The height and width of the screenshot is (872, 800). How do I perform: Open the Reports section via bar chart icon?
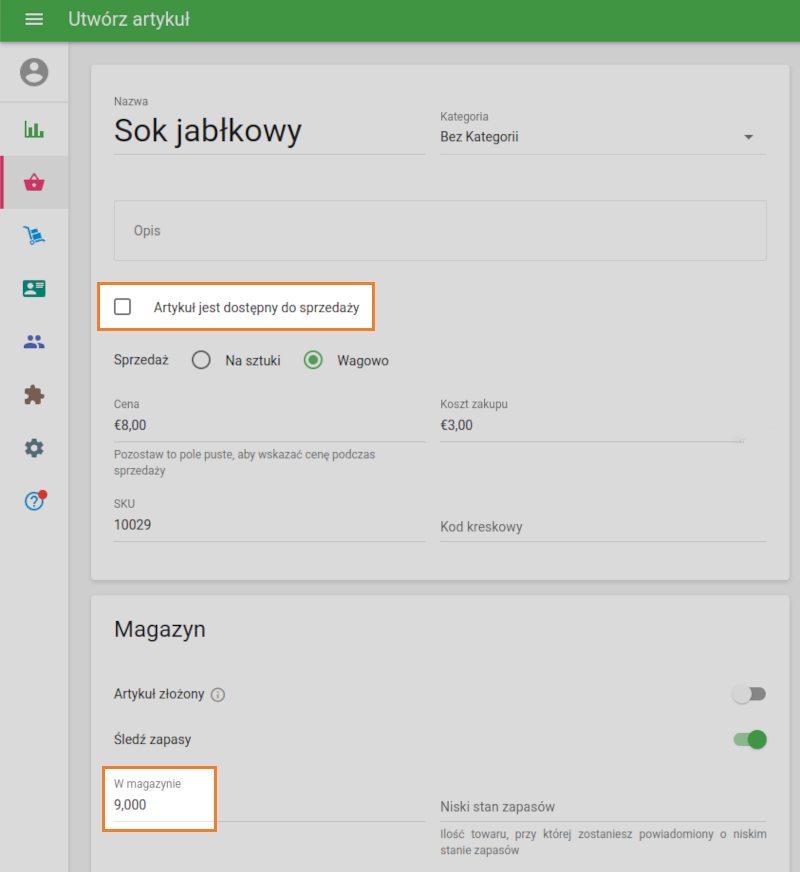pos(35,129)
